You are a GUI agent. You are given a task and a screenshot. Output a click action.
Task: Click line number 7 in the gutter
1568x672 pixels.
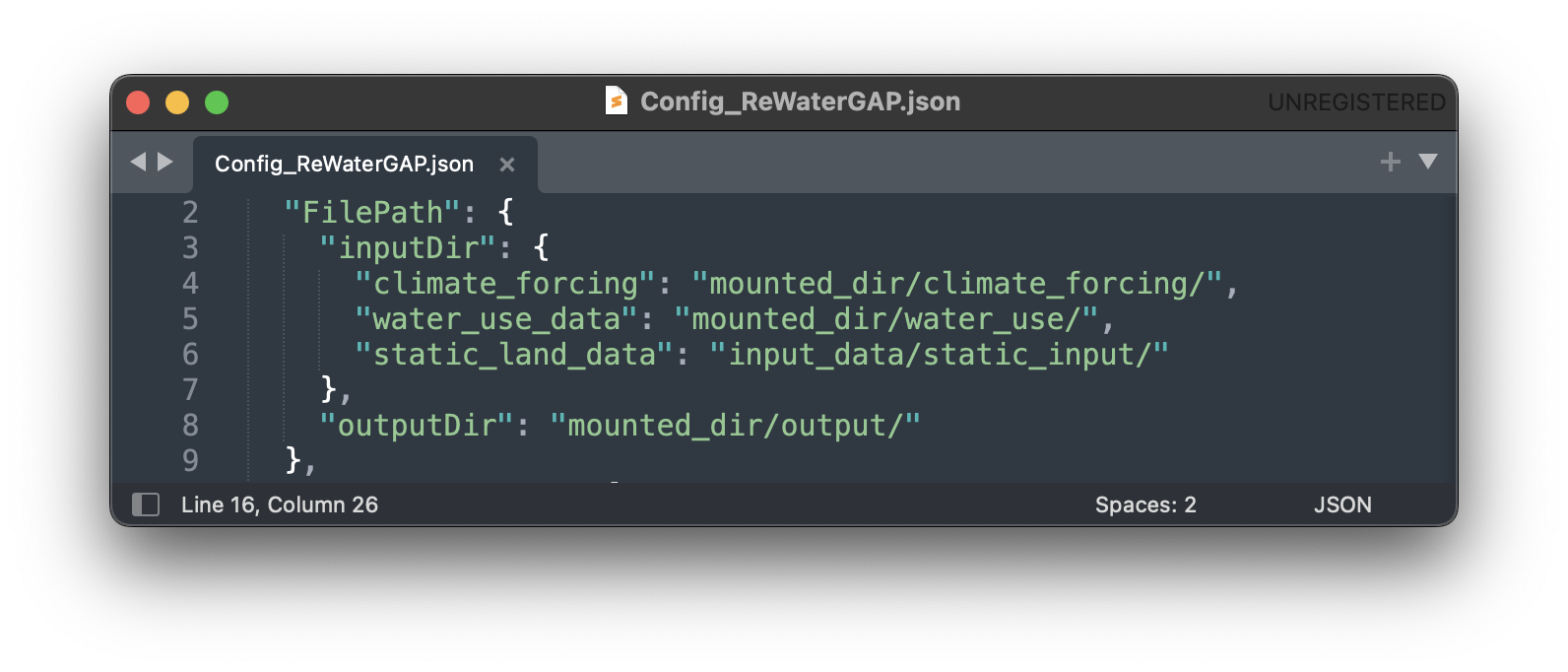pos(190,390)
